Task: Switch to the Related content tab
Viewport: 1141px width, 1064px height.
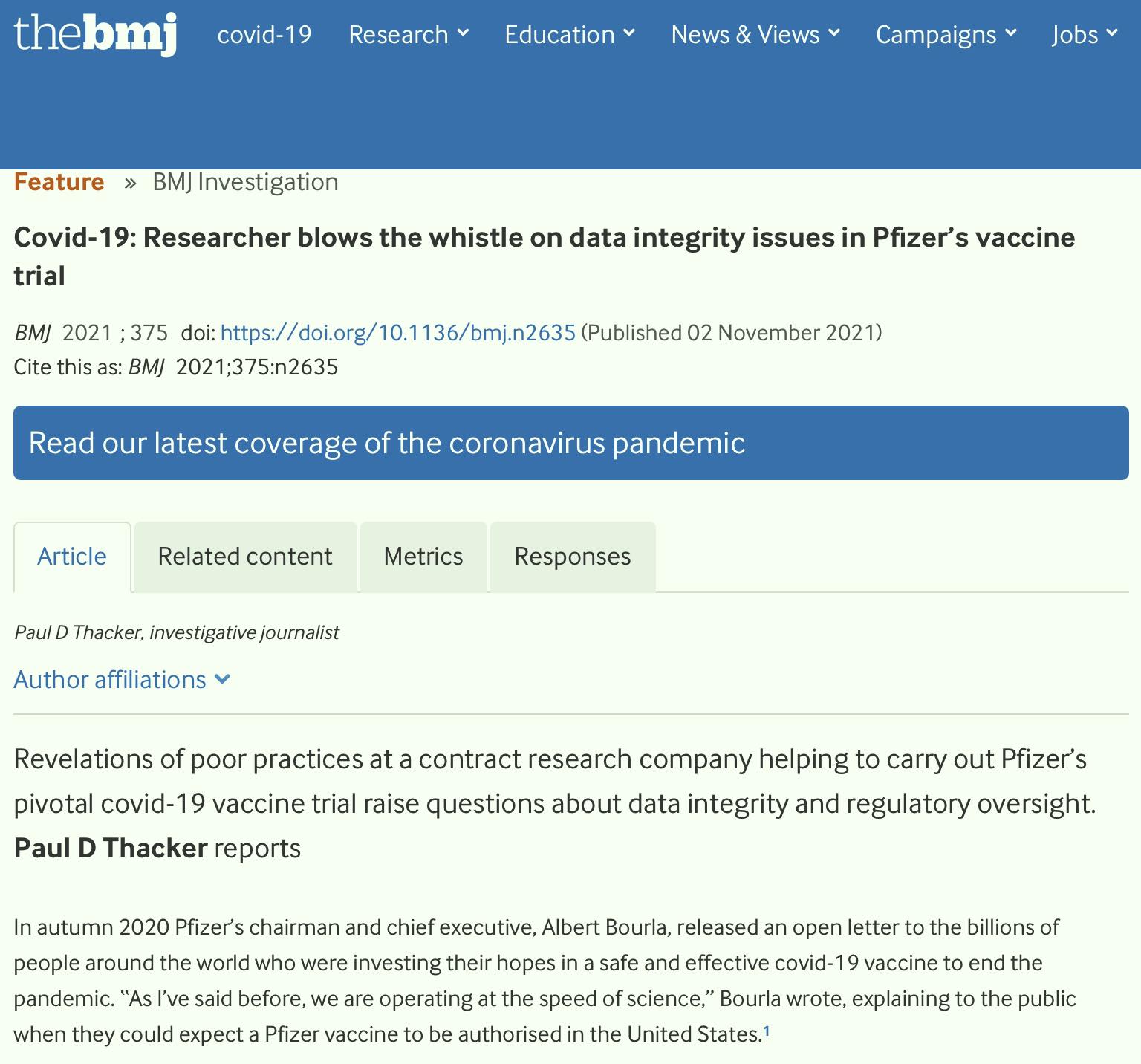Action: pyautogui.click(x=245, y=557)
